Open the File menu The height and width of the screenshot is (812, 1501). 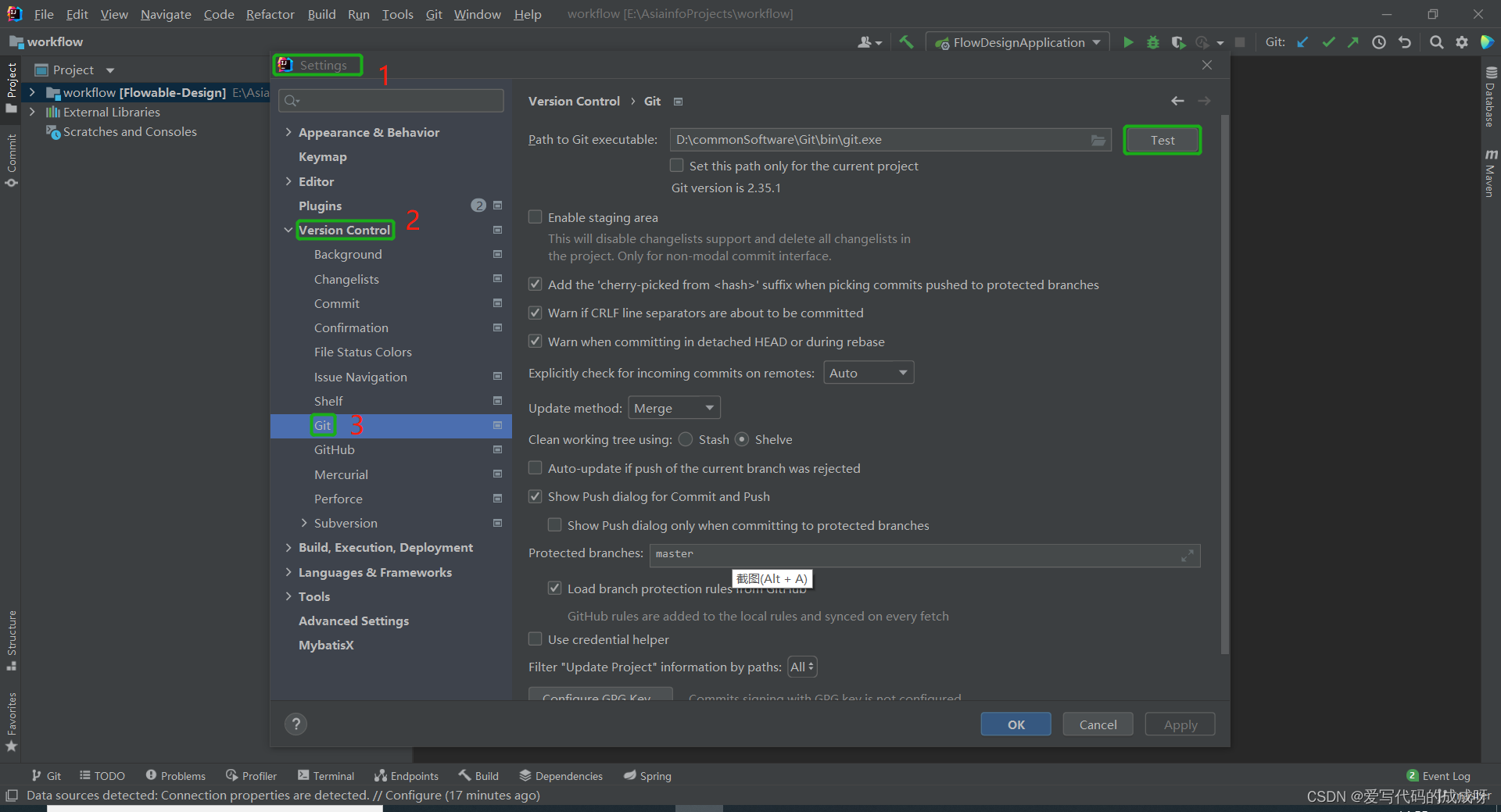pyautogui.click(x=44, y=14)
